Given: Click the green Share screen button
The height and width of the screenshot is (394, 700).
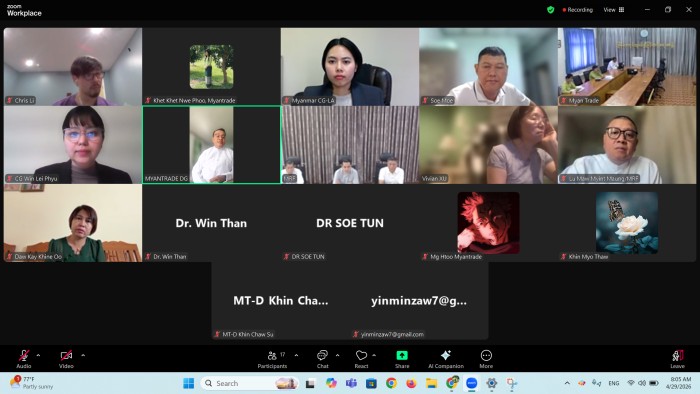Looking at the screenshot, I should [x=402, y=358].
